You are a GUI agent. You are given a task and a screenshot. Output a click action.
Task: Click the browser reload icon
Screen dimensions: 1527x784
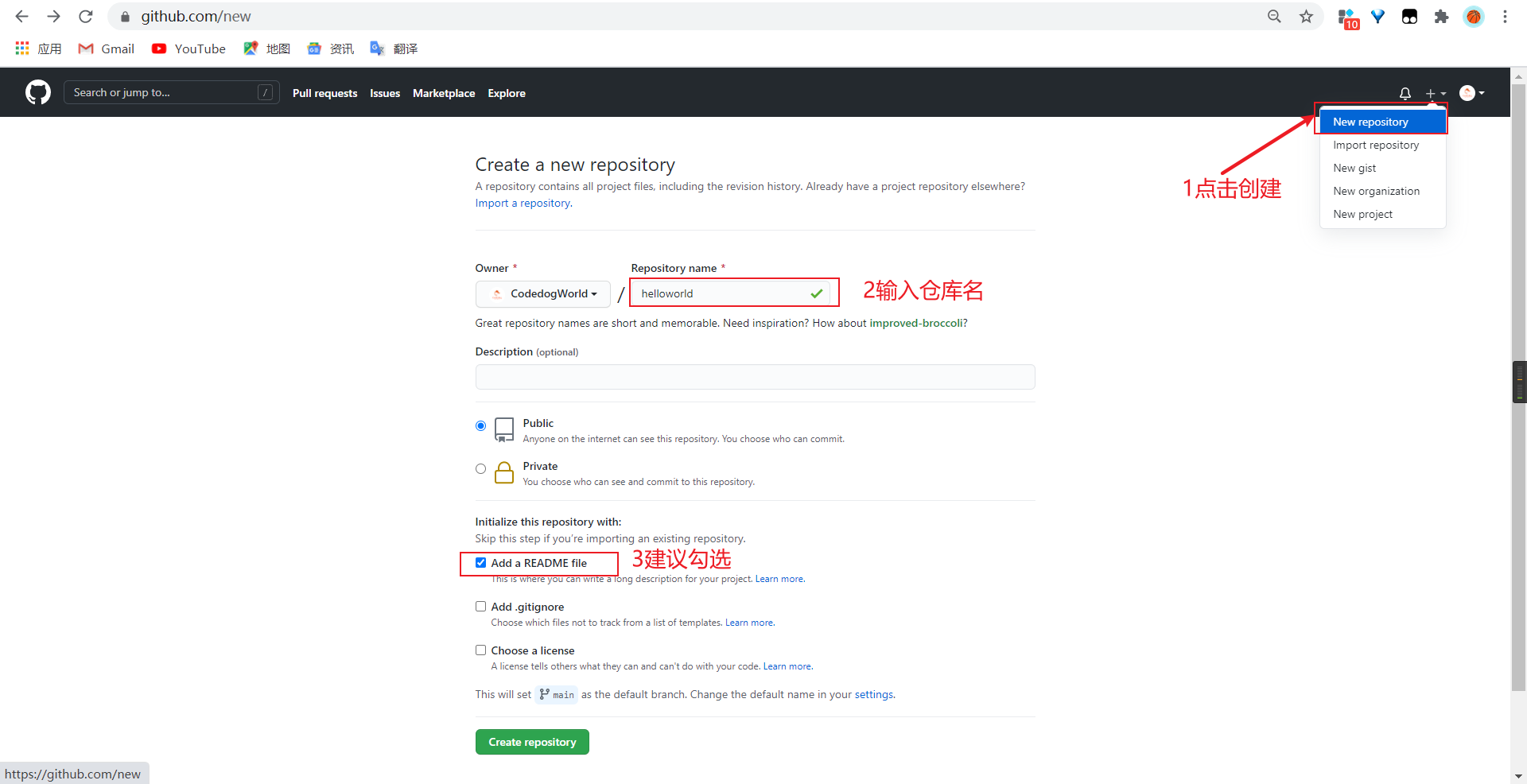86,17
